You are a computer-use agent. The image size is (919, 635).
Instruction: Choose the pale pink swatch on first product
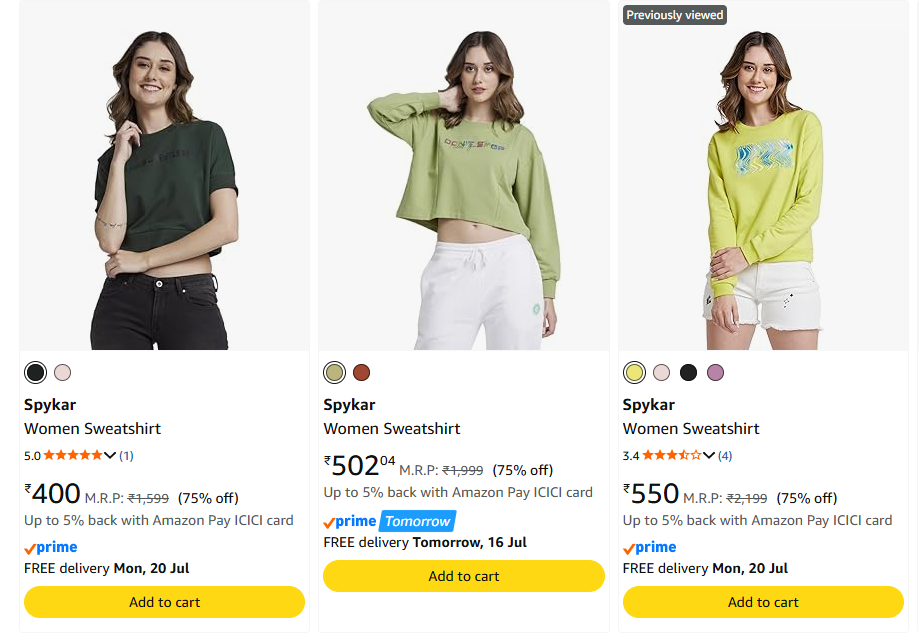tap(63, 372)
